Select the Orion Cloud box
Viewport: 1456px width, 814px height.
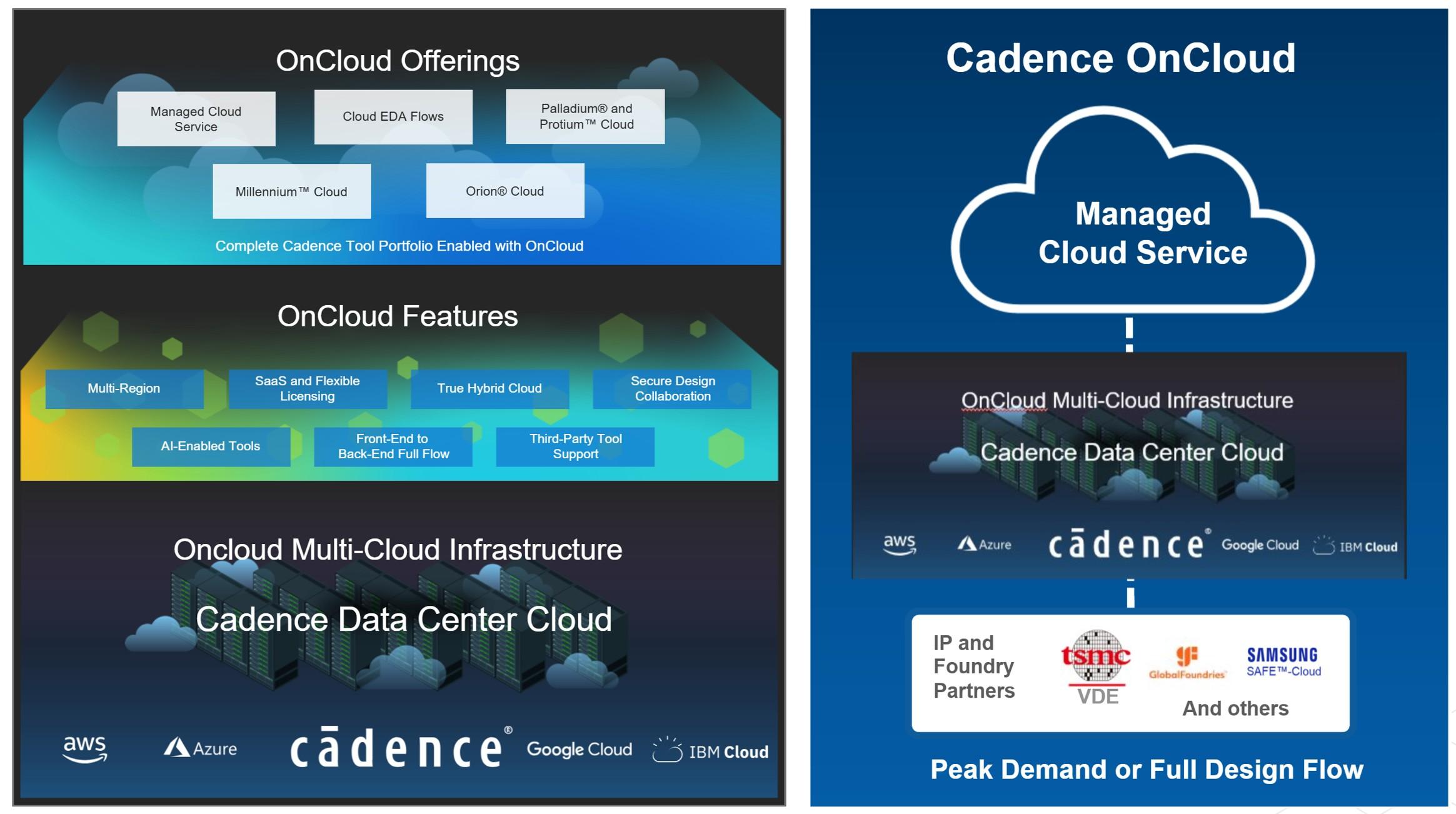click(505, 191)
